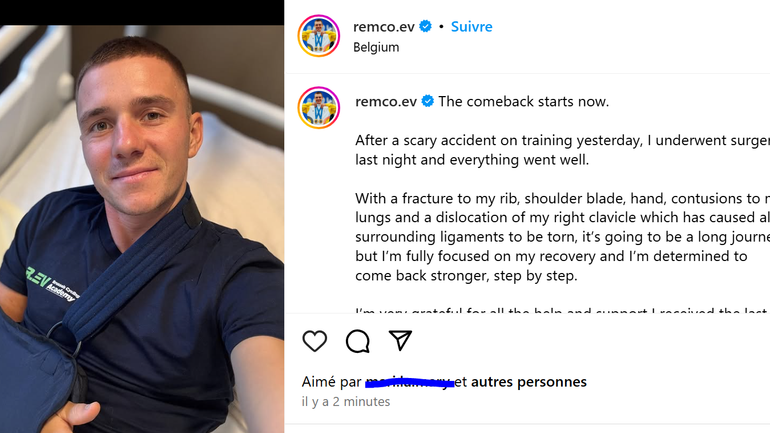770x433 pixels.
Task: Click the paragraph describing the rib fracture
Action: click(562, 237)
